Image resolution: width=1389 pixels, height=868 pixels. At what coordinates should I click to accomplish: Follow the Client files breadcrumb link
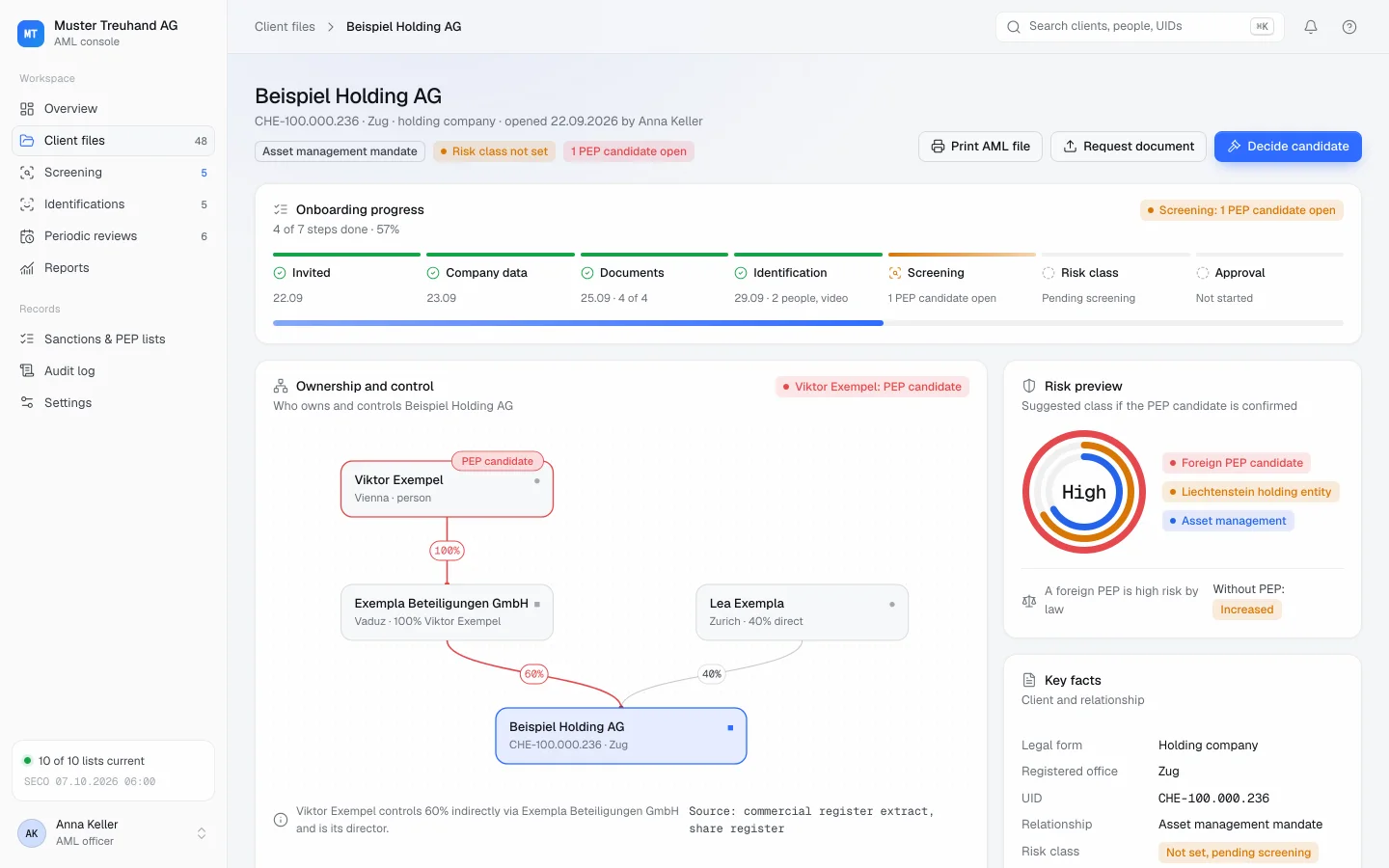285,27
